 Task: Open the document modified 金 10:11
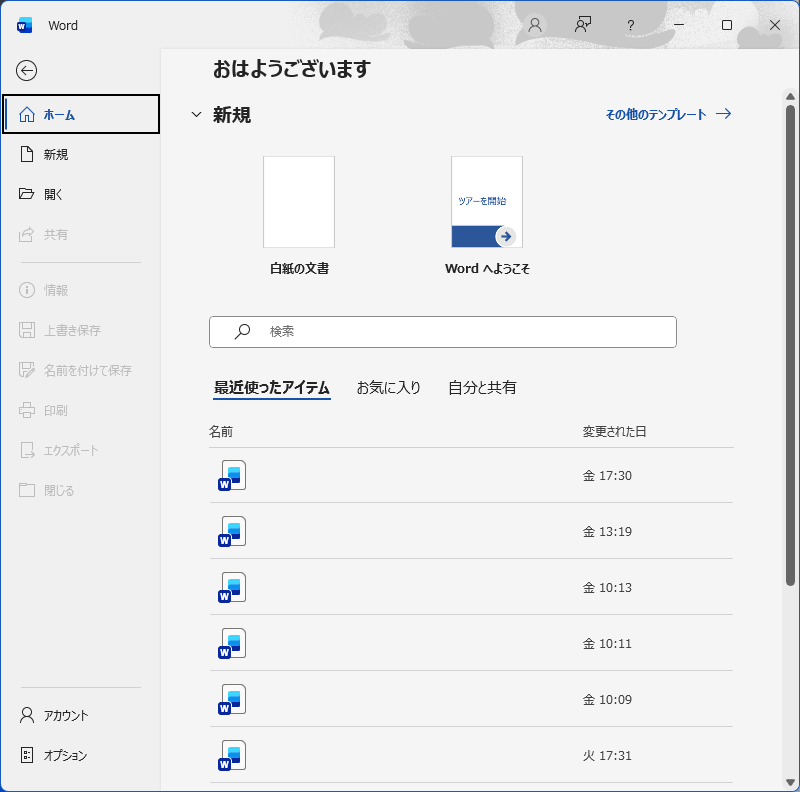[x=471, y=644]
